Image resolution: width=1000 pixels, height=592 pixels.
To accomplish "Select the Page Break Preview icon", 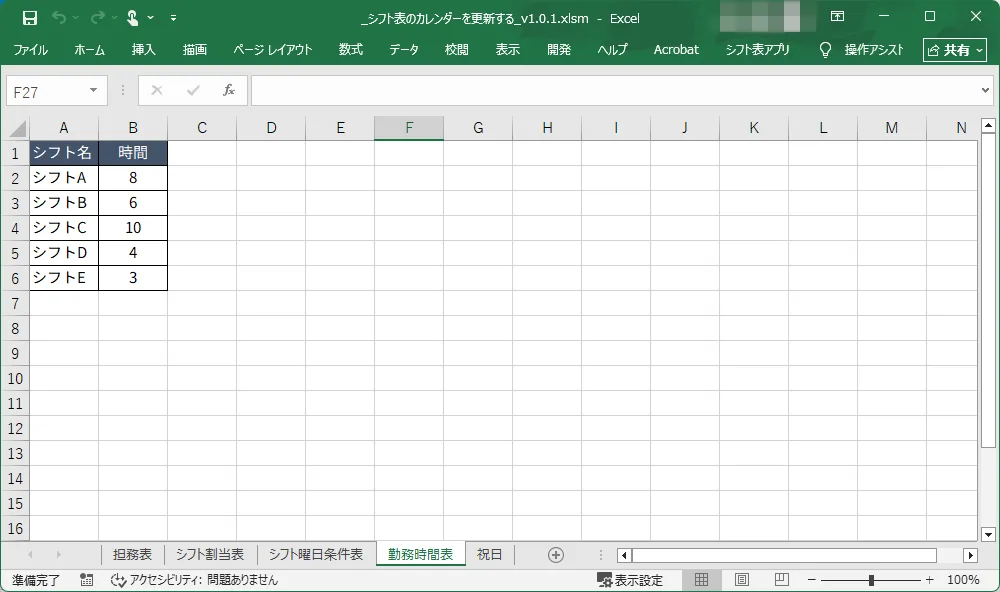I will point(781,579).
